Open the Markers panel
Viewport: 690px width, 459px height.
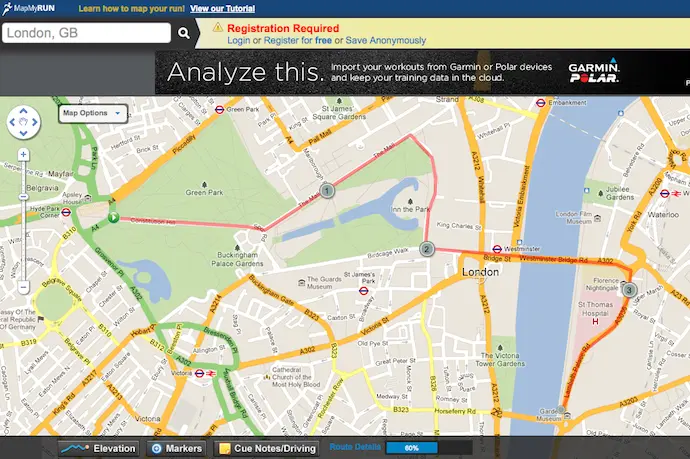pos(176,448)
